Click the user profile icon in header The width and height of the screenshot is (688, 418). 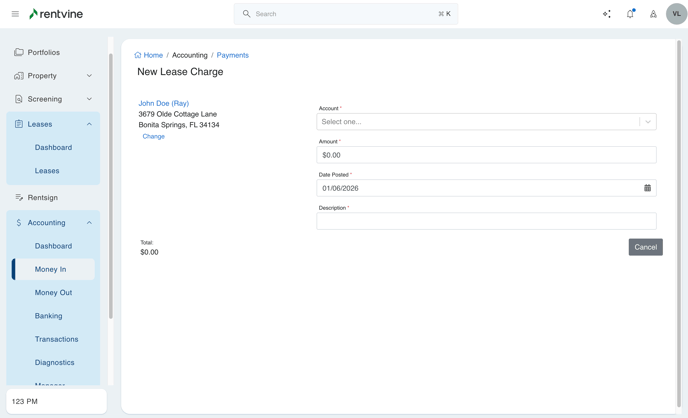[653, 14]
